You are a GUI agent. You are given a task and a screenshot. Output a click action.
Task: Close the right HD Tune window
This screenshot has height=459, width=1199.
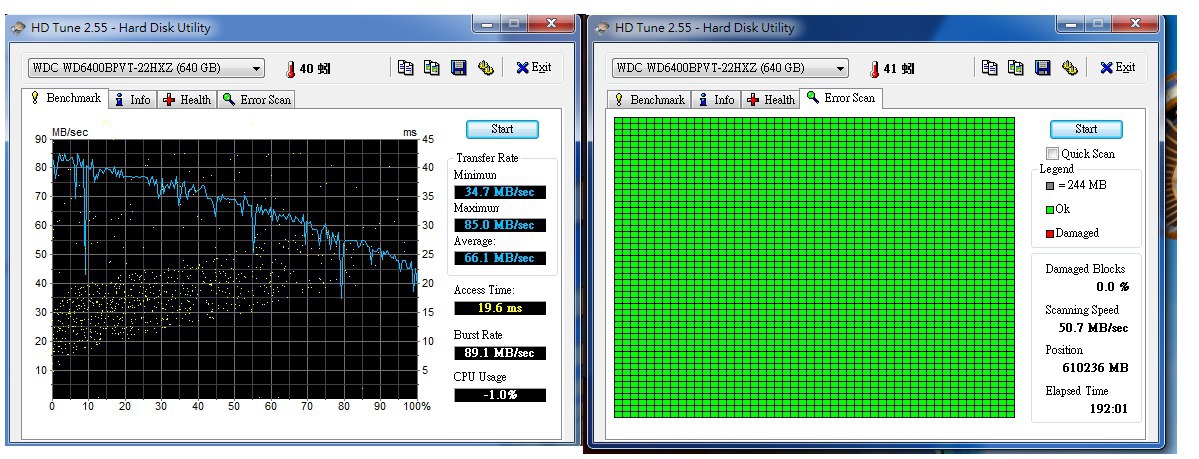tap(1135, 24)
